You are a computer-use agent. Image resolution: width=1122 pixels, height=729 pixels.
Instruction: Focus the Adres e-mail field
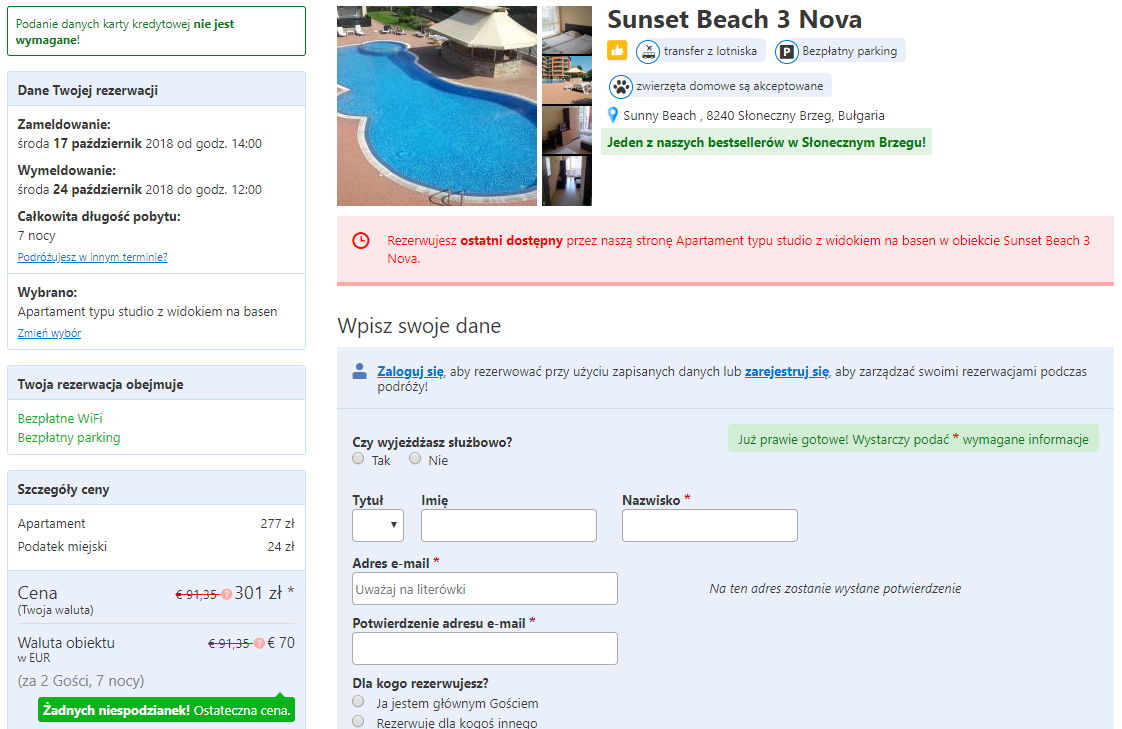[484, 588]
